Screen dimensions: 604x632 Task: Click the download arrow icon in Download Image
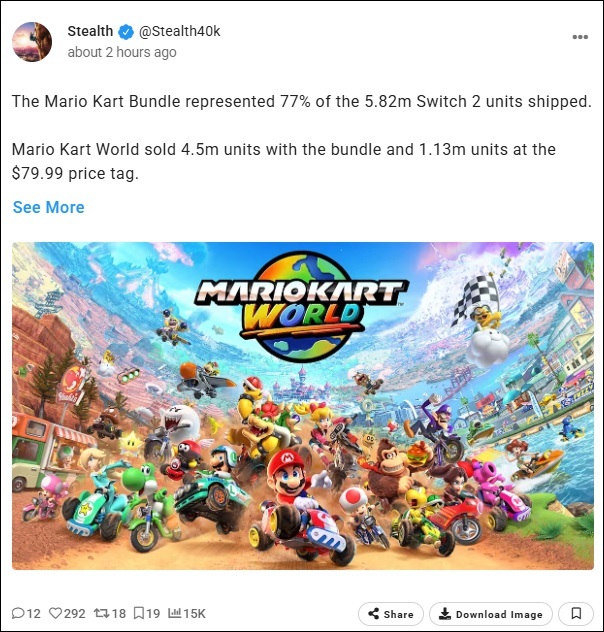(x=444, y=614)
